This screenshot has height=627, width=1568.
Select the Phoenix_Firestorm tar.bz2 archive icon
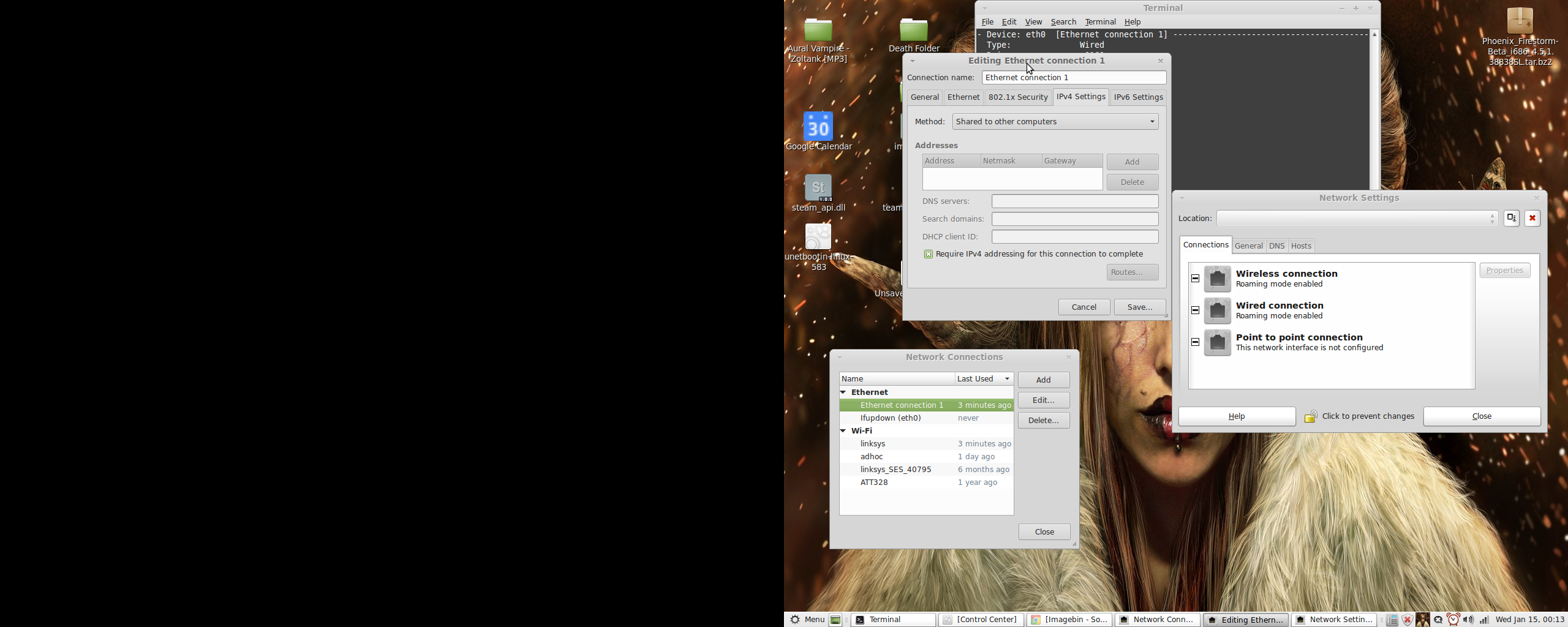(1520, 21)
